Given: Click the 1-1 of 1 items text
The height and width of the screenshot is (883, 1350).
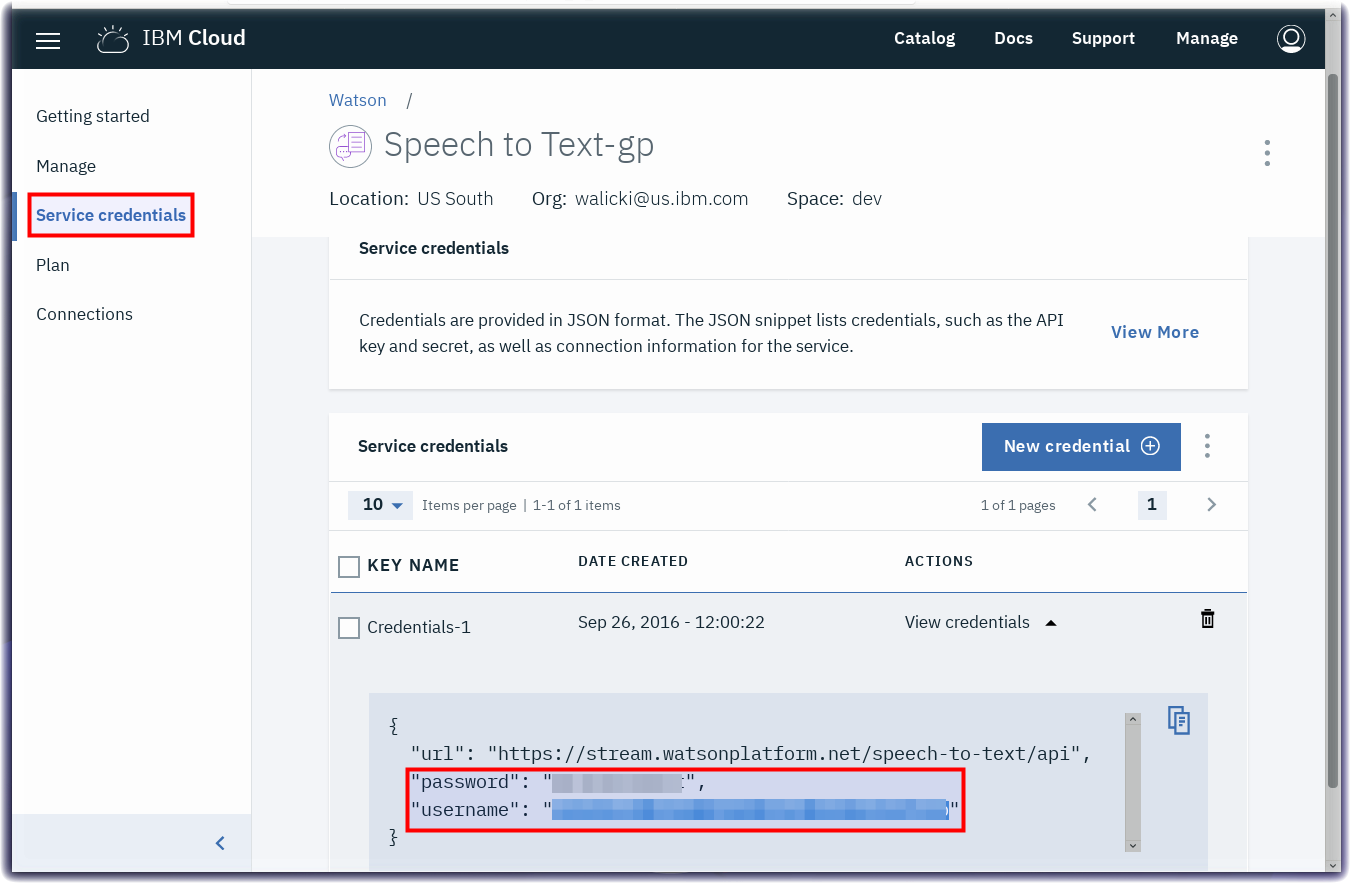Looking at the screenshot, I should 577,505.
